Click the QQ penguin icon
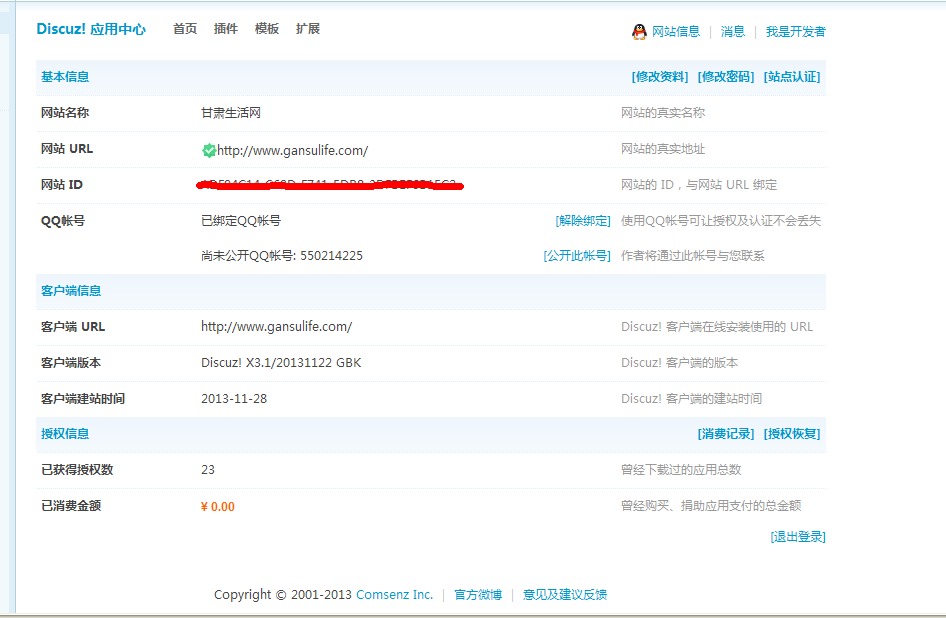 tap(639, 31)
